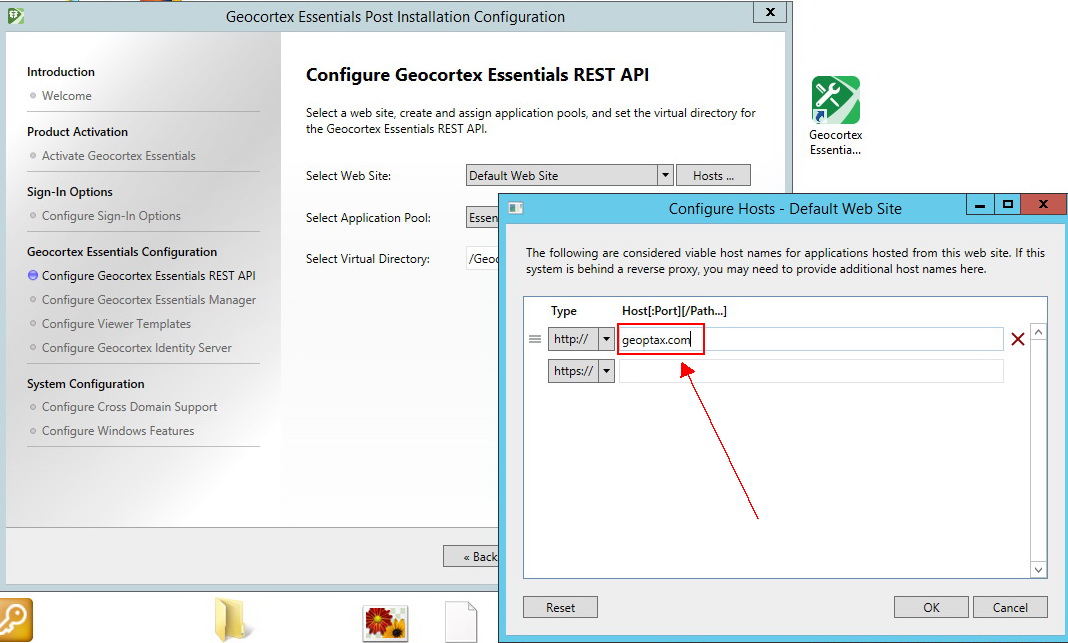
Task: Expand the Select Web Site dropdown
Action: point(665,175)
